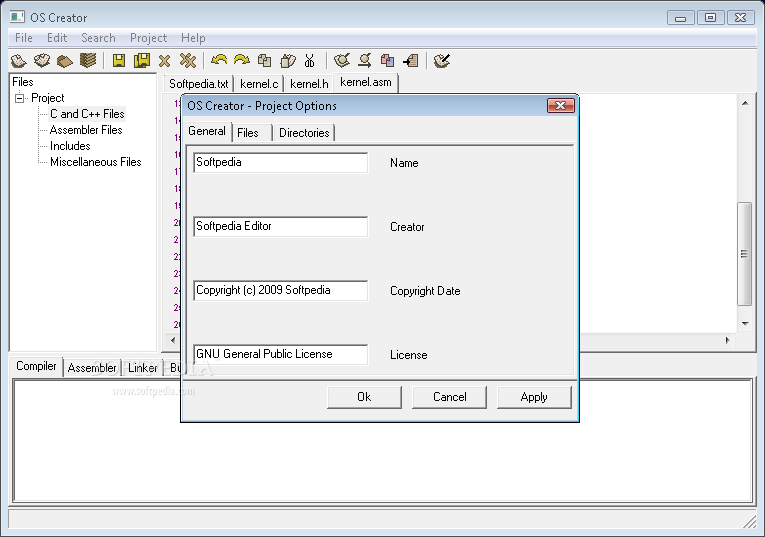
Task: Switch to Softpedia.txt editor tab
Action: pos(199,84)
